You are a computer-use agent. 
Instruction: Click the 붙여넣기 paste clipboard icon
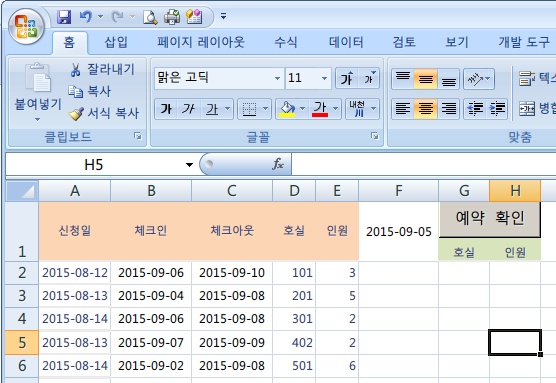(38, 78)
